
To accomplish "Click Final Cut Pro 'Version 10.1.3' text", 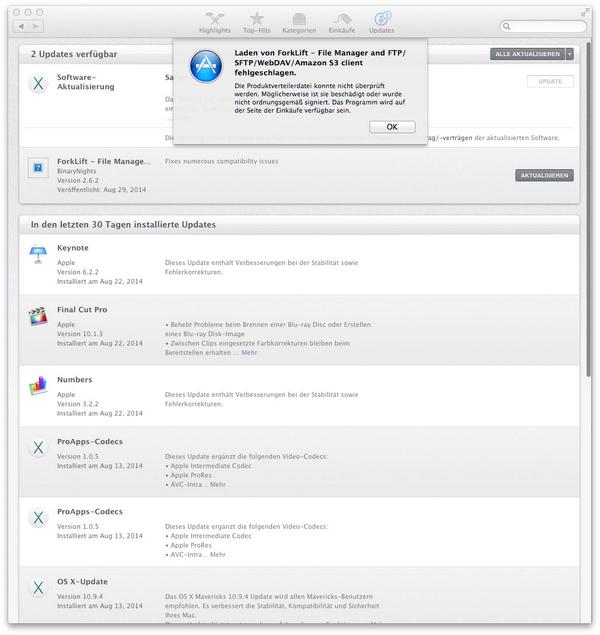I will tap(80, 334).
